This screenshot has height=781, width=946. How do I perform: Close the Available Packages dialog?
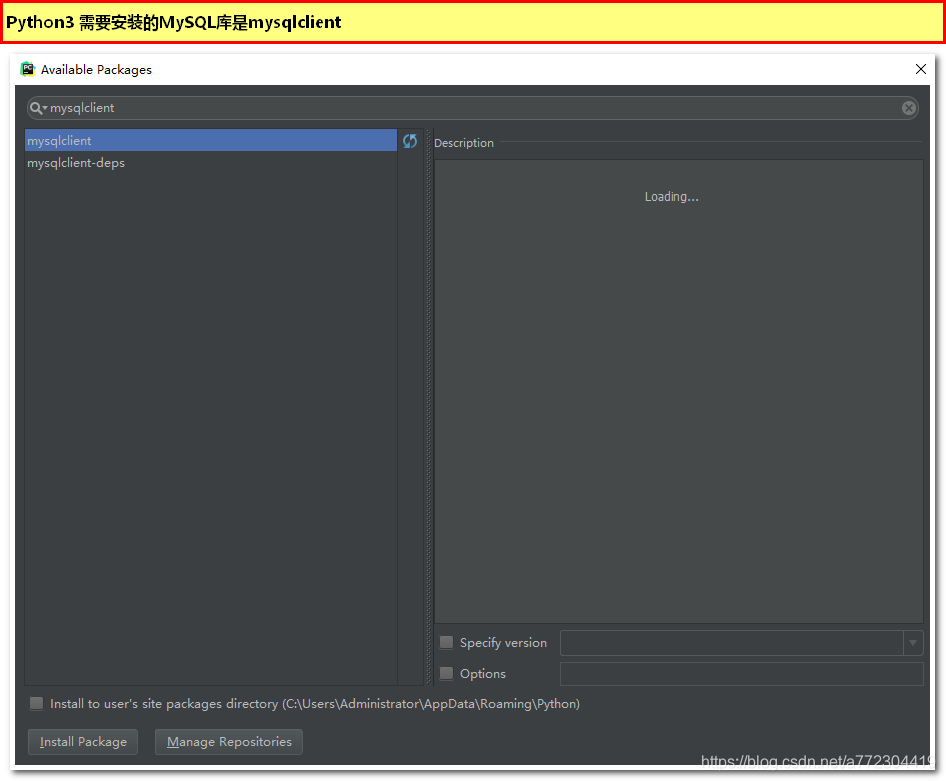(x=920, y=69)
